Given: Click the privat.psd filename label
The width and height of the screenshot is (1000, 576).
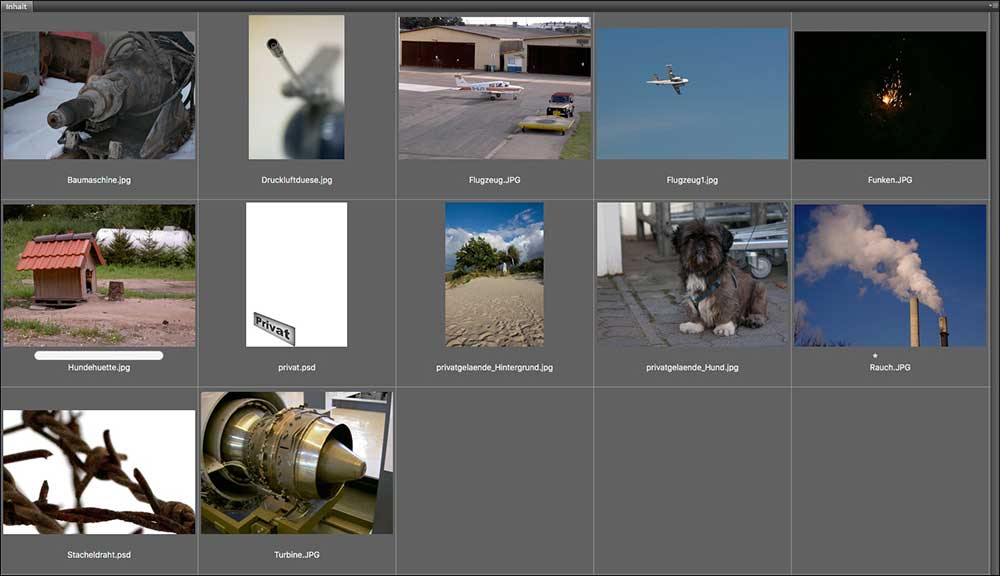Looking at the screenshot, I should click(296, 368).
